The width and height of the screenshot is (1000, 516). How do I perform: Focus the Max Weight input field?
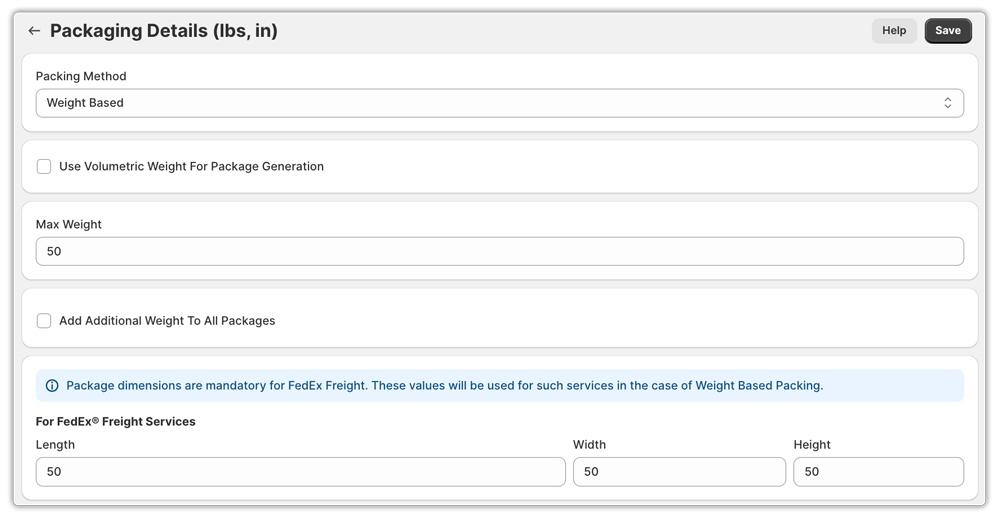(x=499, y=251)
